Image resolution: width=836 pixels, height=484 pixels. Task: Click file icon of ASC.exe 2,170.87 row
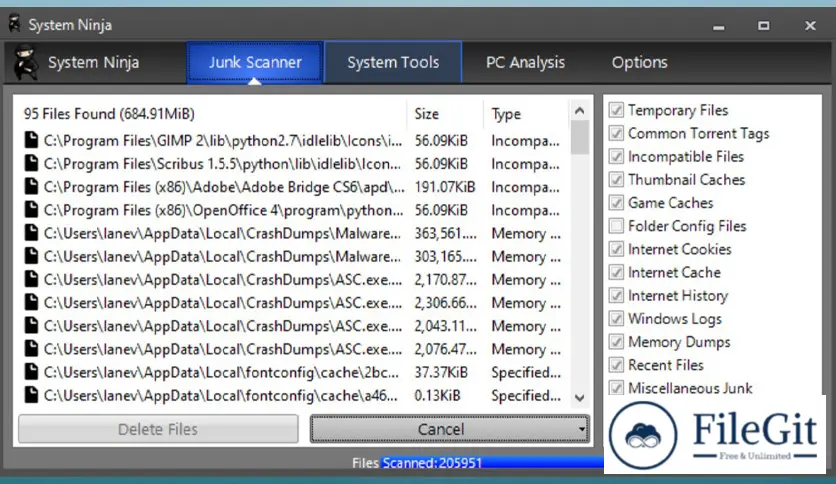coord(31,279)
